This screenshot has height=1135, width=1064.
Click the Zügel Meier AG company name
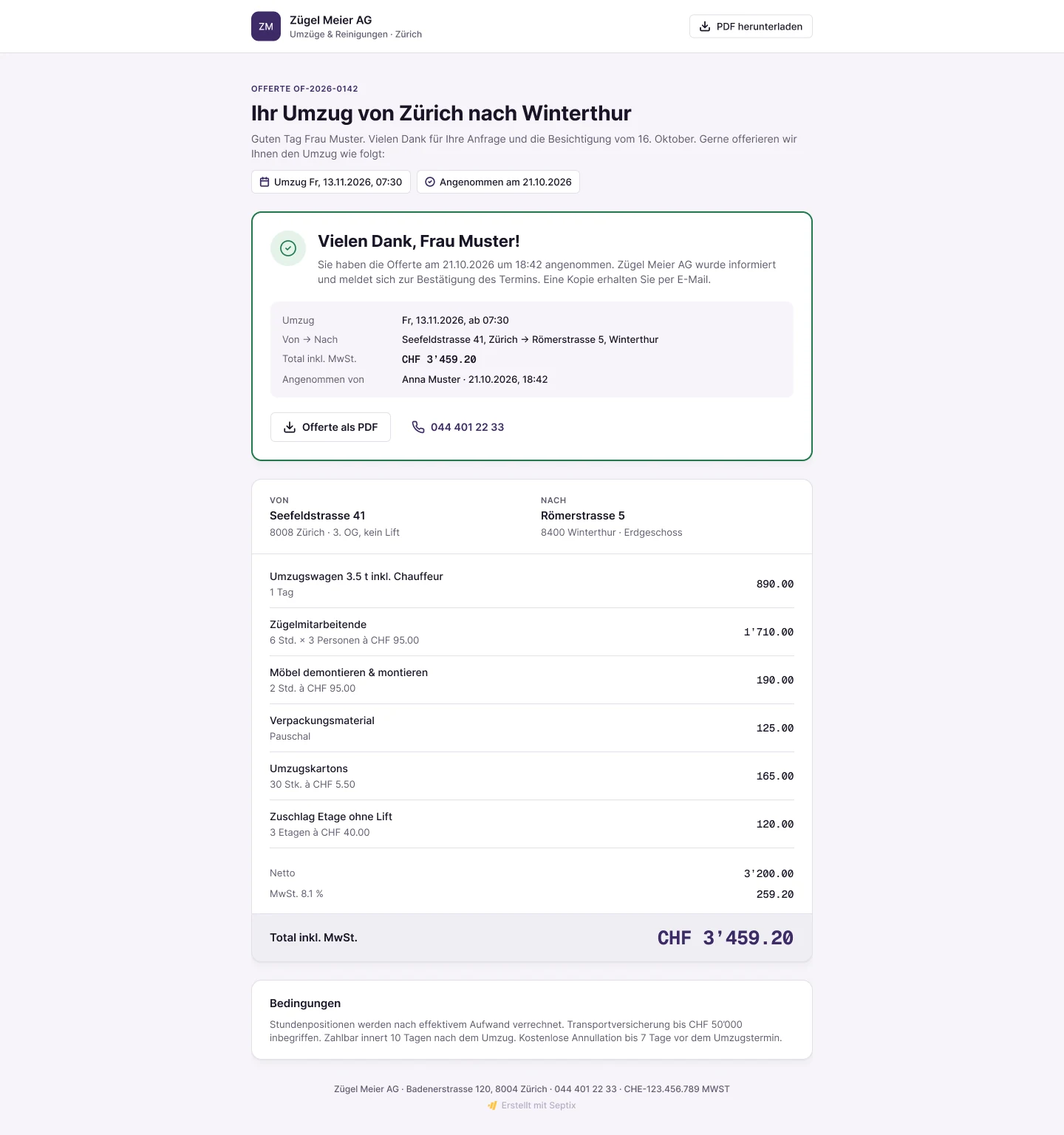pyautogui.click(x=331, y=20)
